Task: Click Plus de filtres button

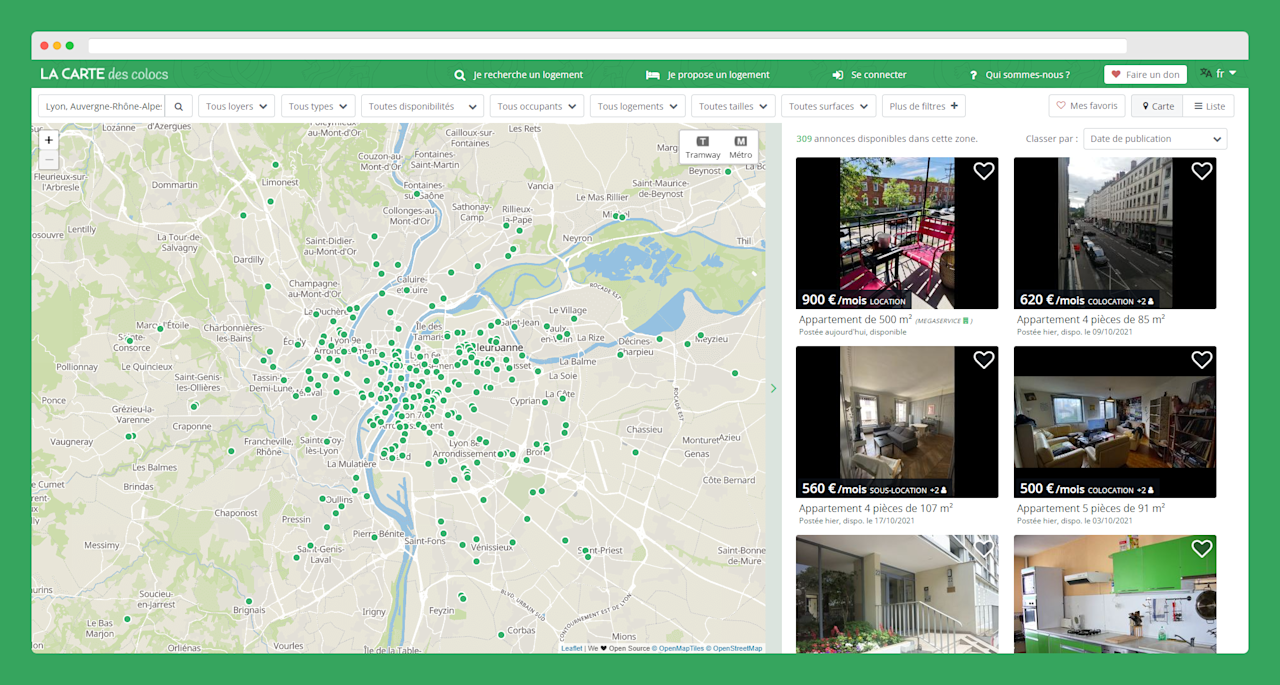Action: point(923,106)
